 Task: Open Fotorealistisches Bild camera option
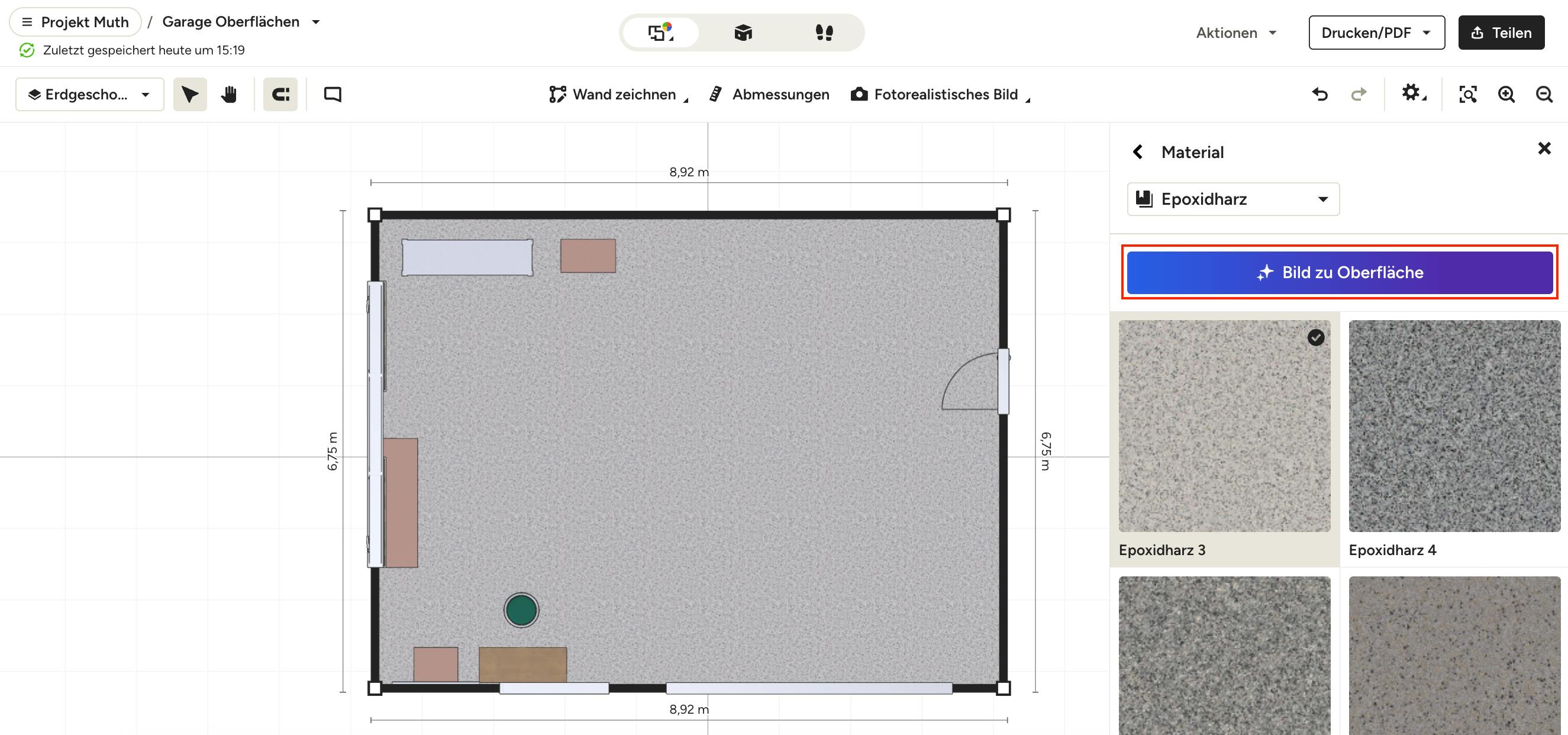[940, 94]
